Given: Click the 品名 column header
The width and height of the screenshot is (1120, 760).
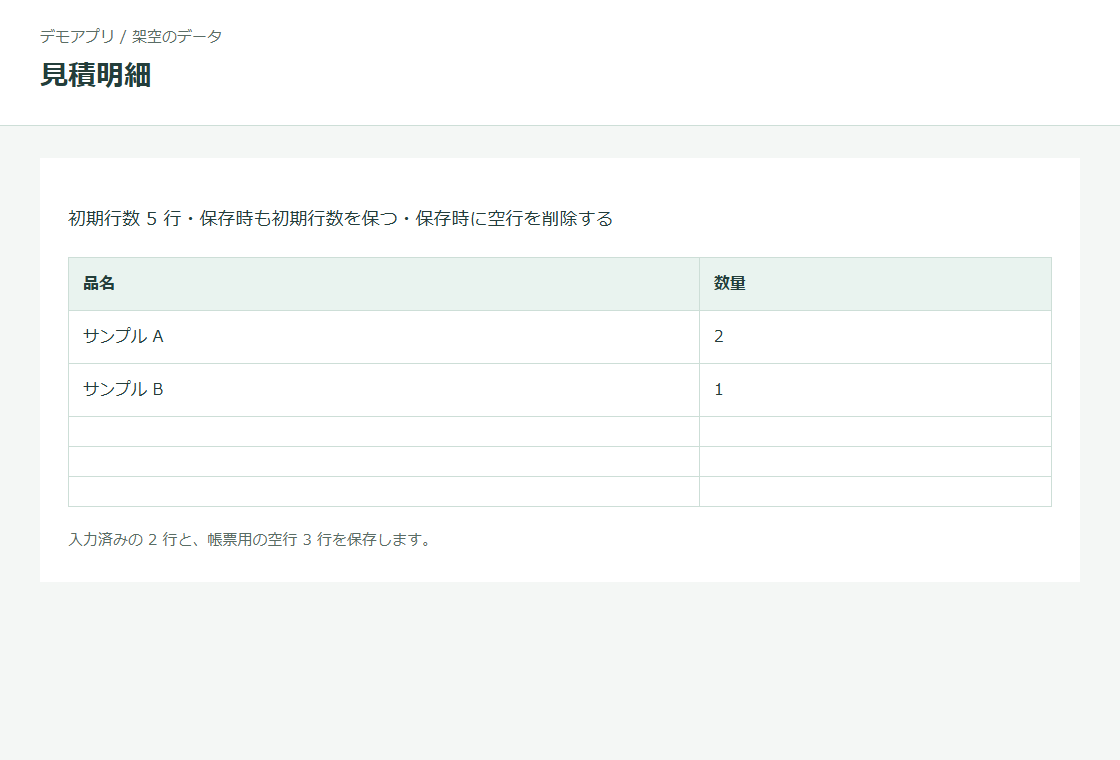Looking at the screenshot, I should tap(384, 284).
